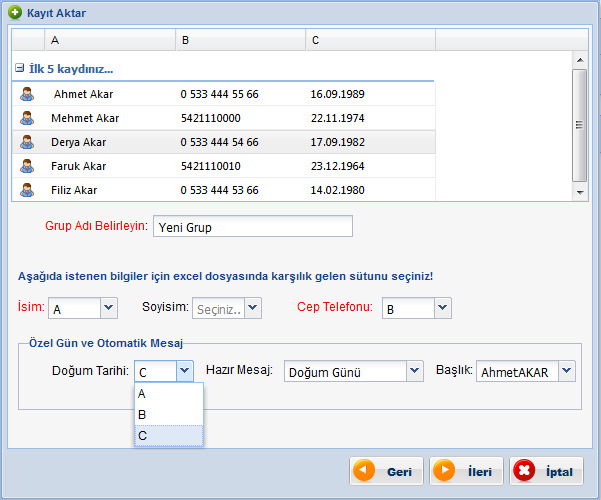The width and height of the screenshot is (601, 500).
Task: Click the scroll up arrow of the grid
Action: (x=580, y=60)
